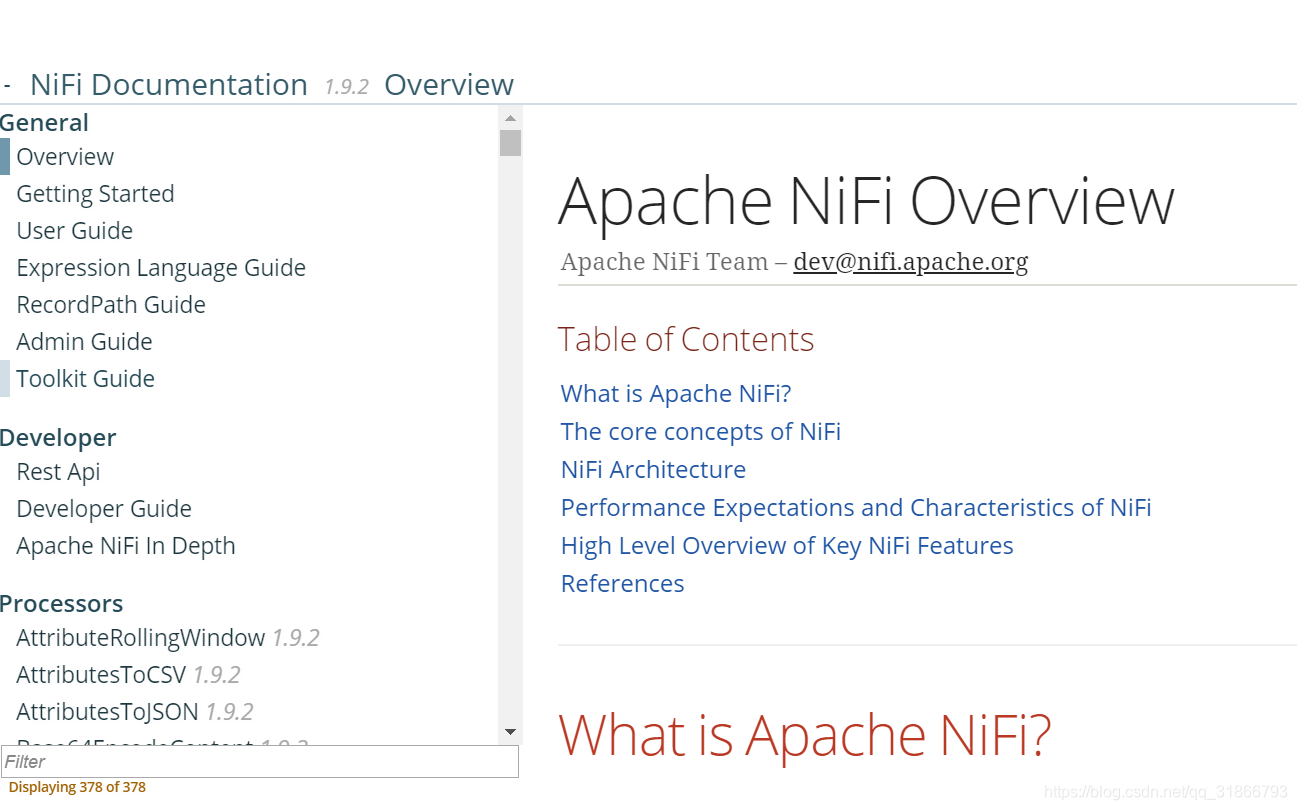1297x810 pixels.
Task: Click the Filter input field
Action: pos(260,762)
